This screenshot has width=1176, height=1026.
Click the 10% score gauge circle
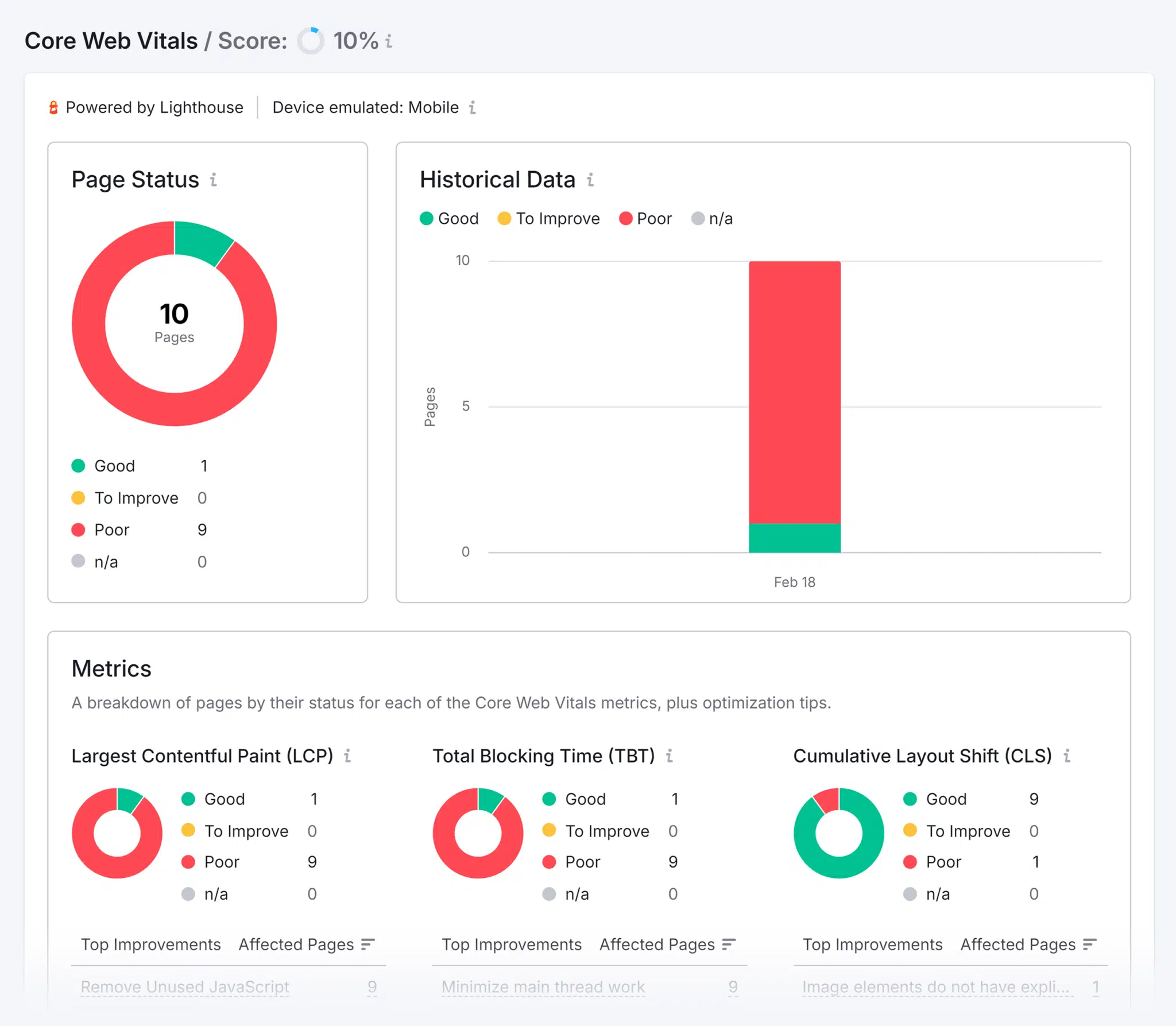(311, 41)
